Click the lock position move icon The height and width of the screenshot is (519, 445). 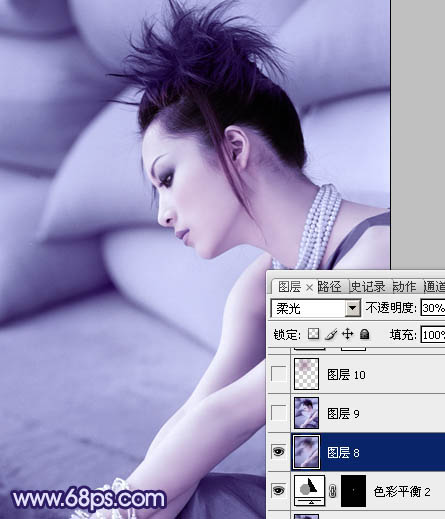(x=347, y=334)
